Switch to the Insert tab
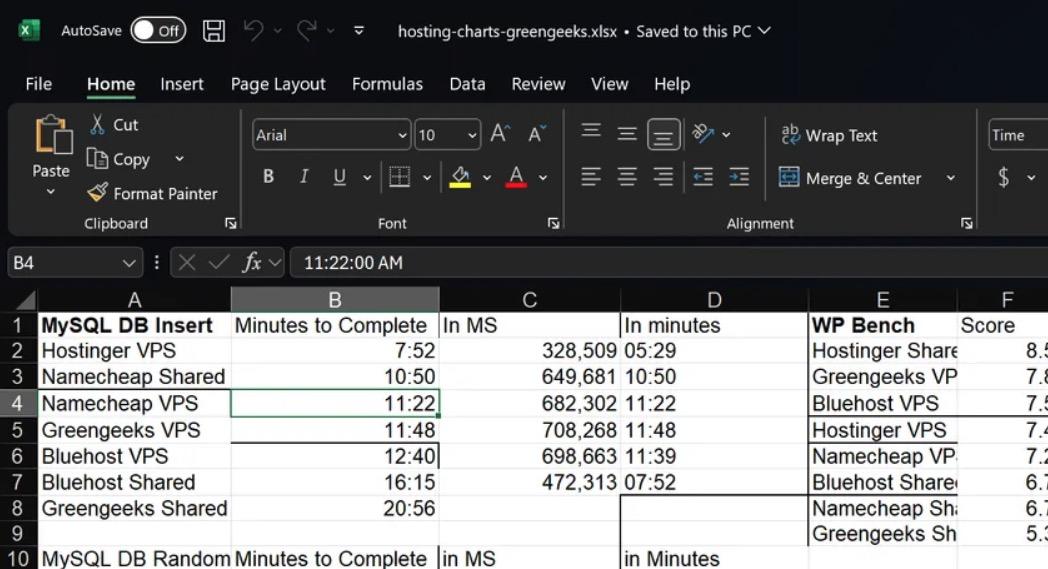Image resolution: width=1048 pixels, height=569 pixels. point(182,84)
